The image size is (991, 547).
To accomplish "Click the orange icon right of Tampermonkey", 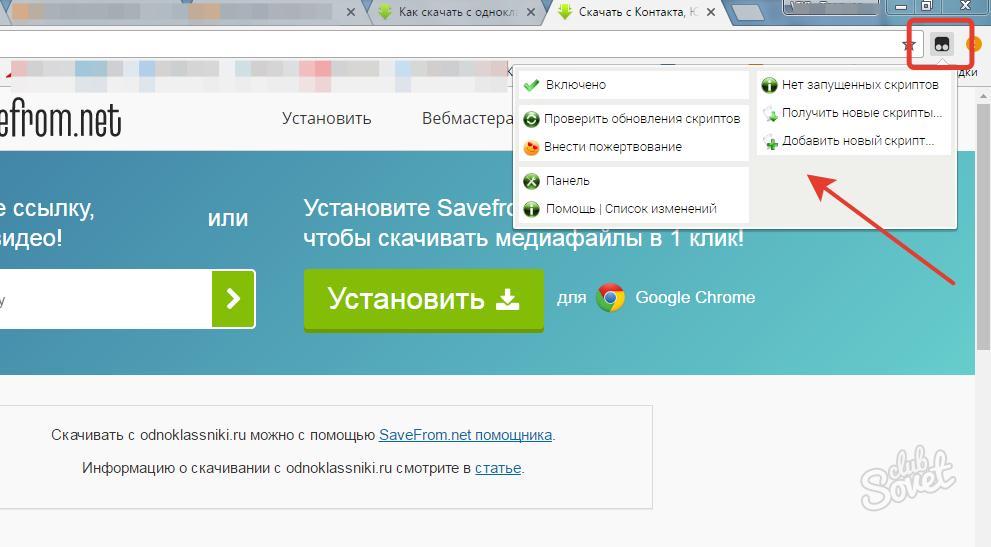I will [974, 45].
